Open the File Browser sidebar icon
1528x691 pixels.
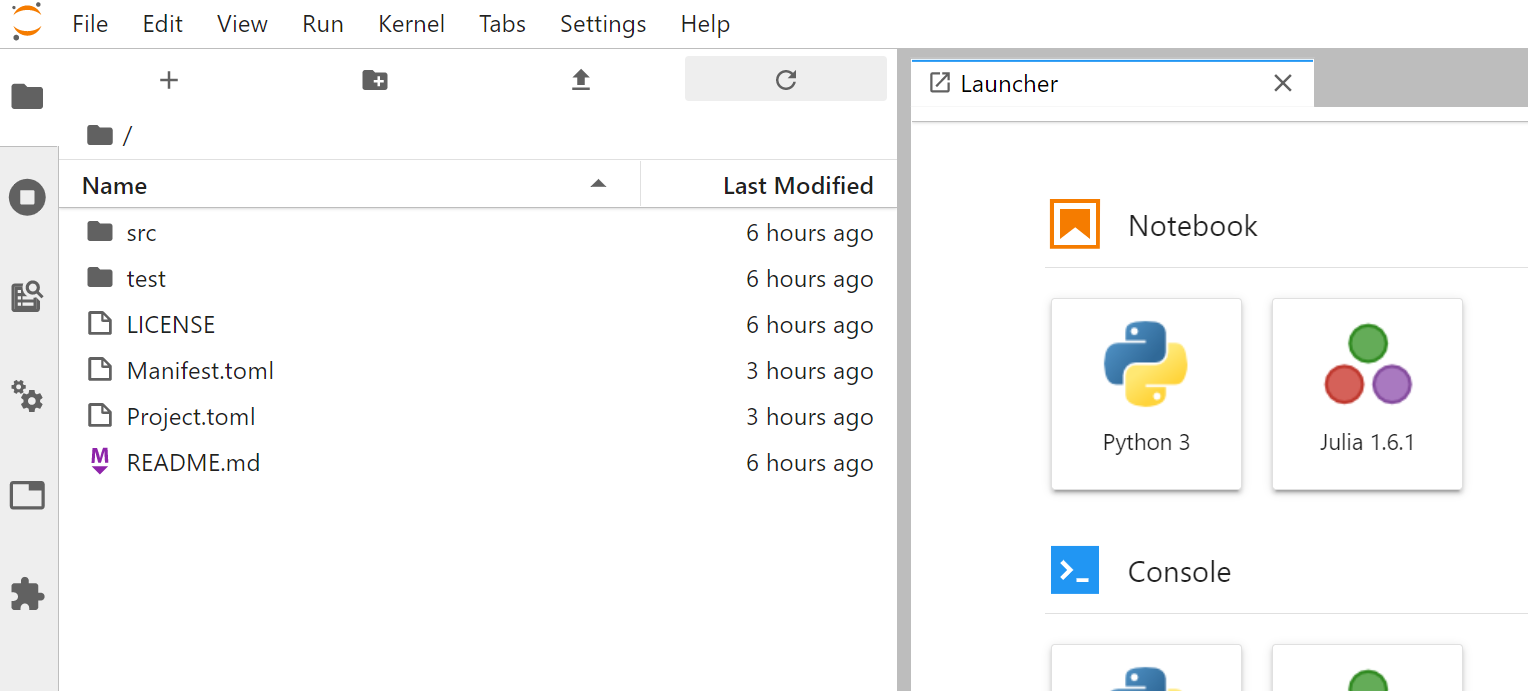tap(27, 97)
